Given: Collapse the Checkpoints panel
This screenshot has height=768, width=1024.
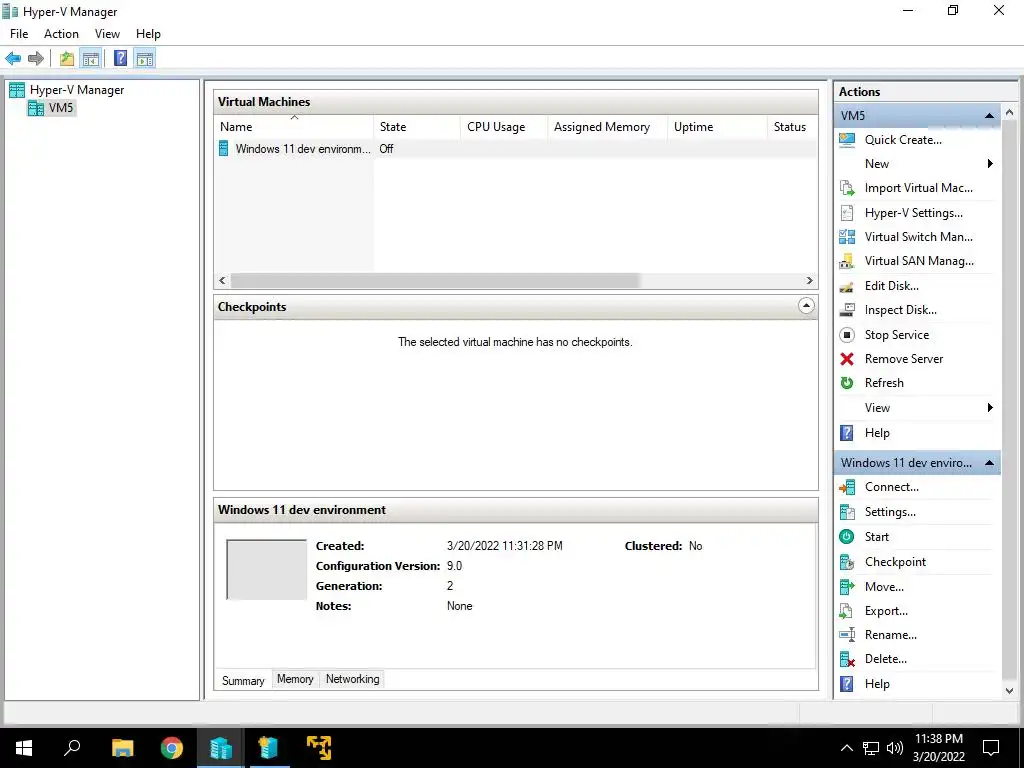Looking at the screenshot, I should [x=807, y=306].
